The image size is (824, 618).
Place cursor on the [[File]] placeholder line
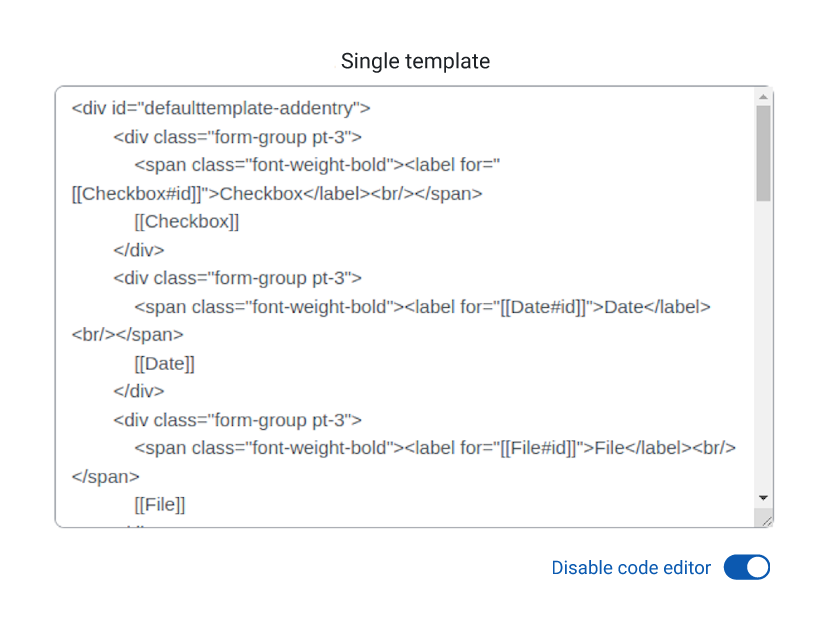(160, 504)
